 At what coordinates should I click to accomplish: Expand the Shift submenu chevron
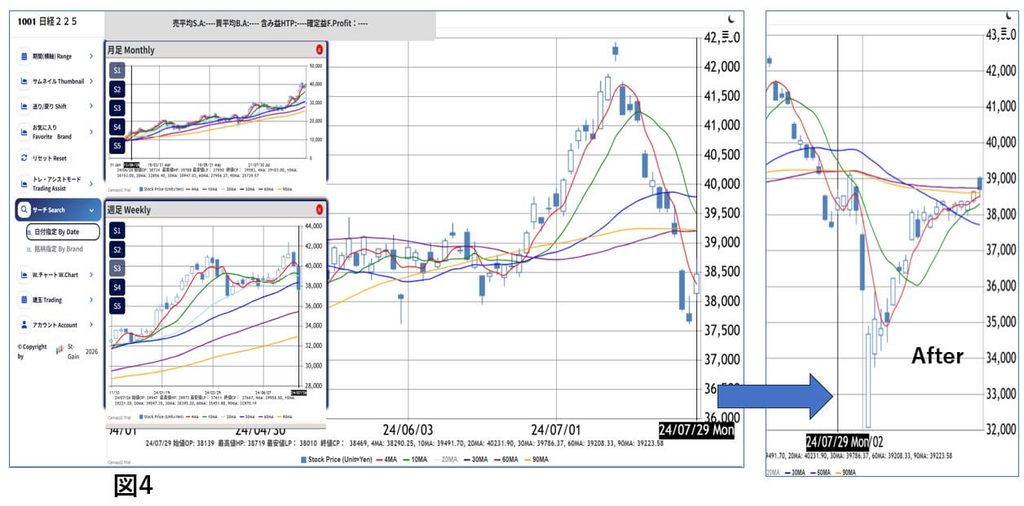(x=91, y=106)
